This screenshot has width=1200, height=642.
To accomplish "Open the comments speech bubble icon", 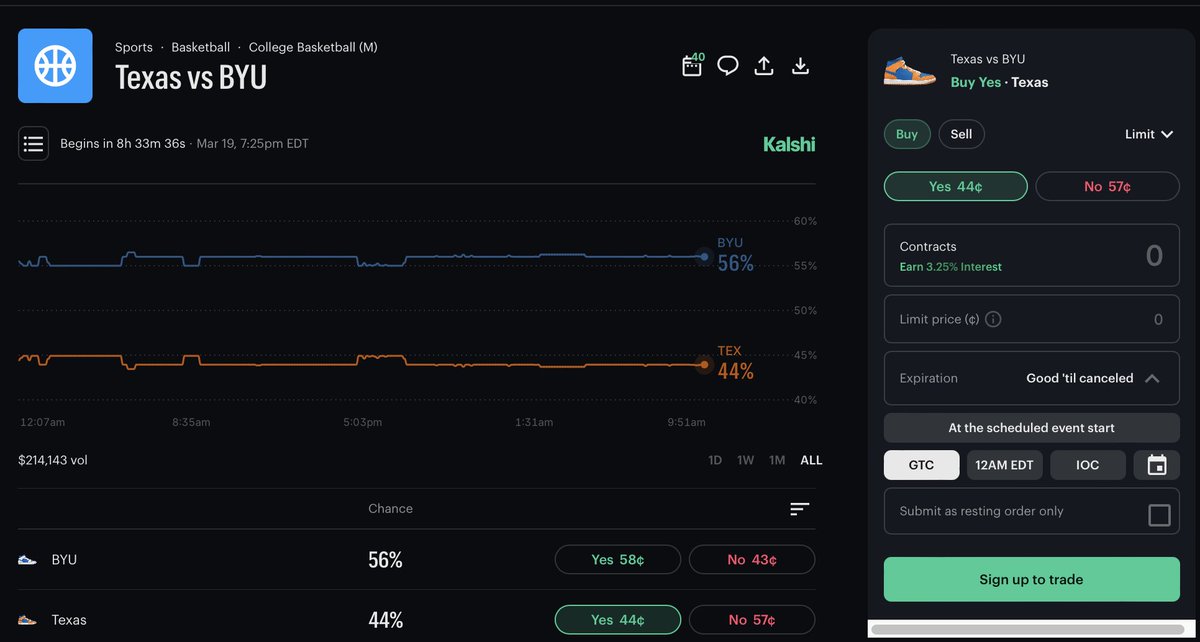I will 728,66.
